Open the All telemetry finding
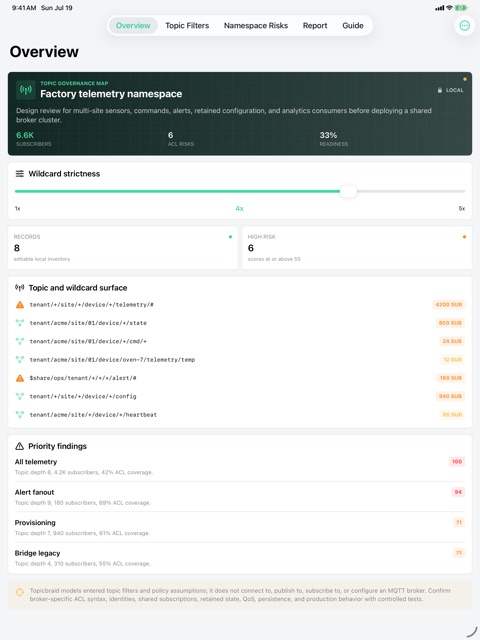Image resolution: width=480 pixels, height=640 pixels. point(240,467)
